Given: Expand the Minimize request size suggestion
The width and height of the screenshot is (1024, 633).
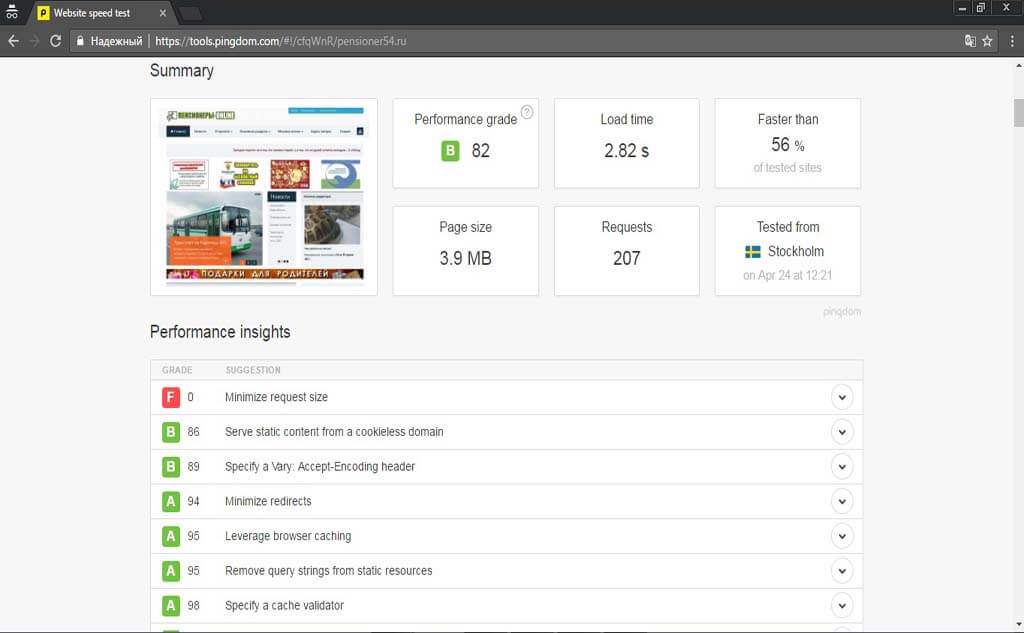Looking at the screenshot, I should pos(842,397).
